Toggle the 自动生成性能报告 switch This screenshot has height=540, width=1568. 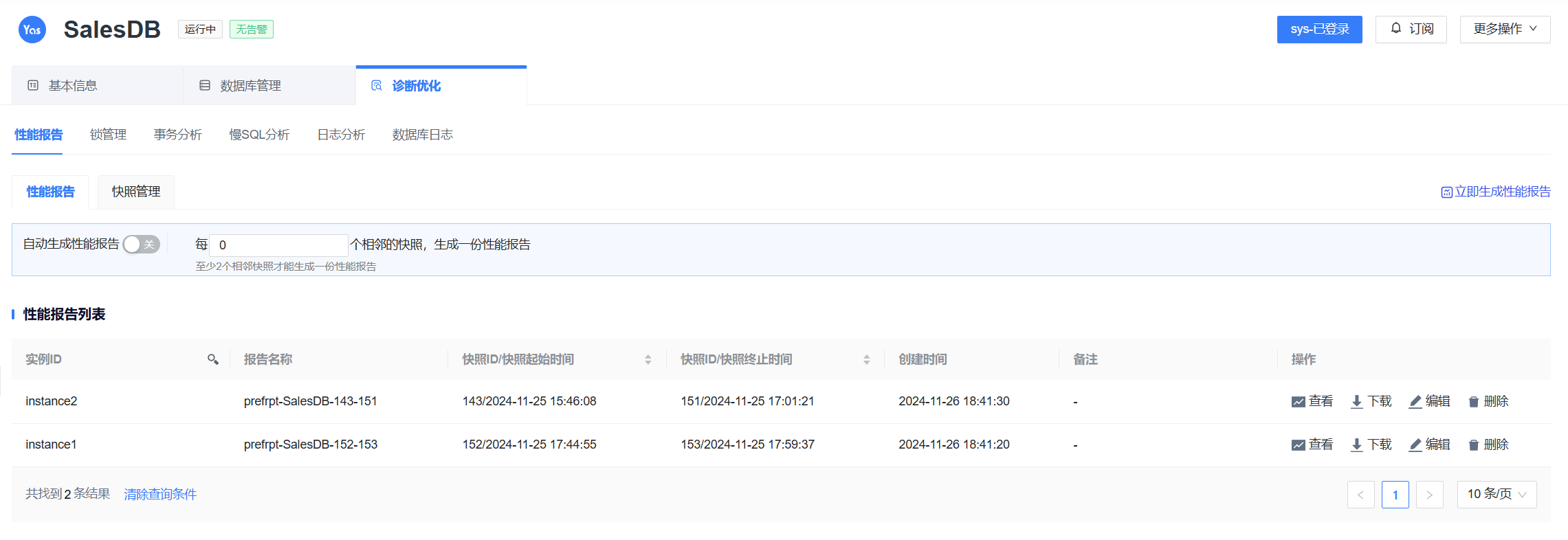click(x=142, y=245)
